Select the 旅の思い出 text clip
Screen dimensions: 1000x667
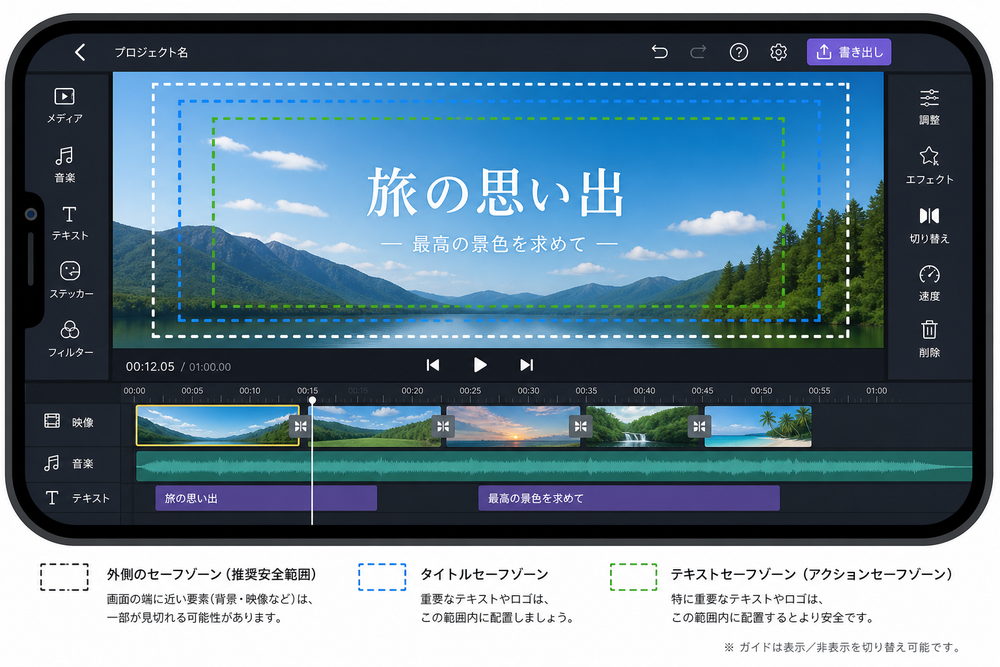[266, 498]
